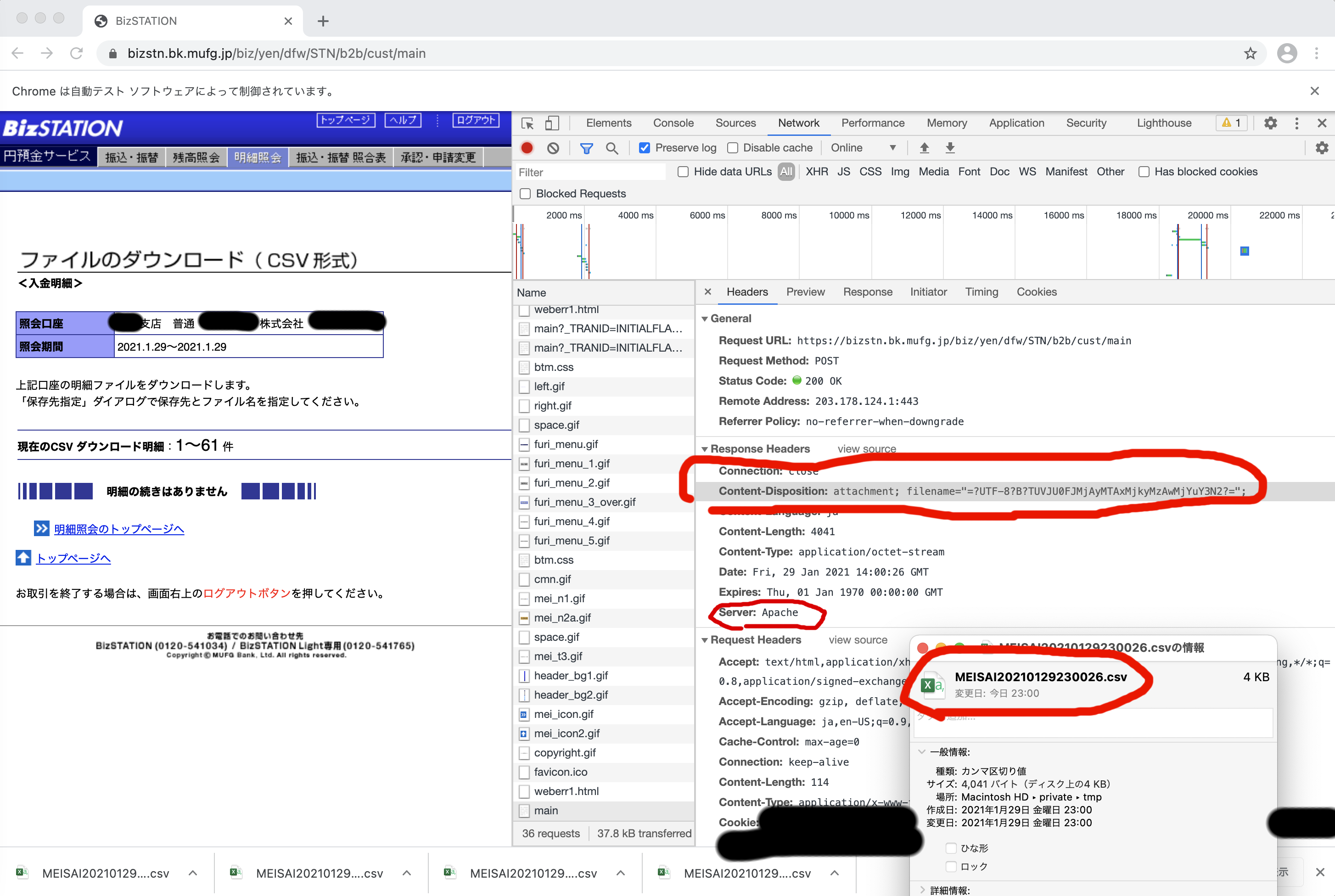Open the Online throttling dropdown
Screen dimensions: 1335x896
[x=863, y=148]
